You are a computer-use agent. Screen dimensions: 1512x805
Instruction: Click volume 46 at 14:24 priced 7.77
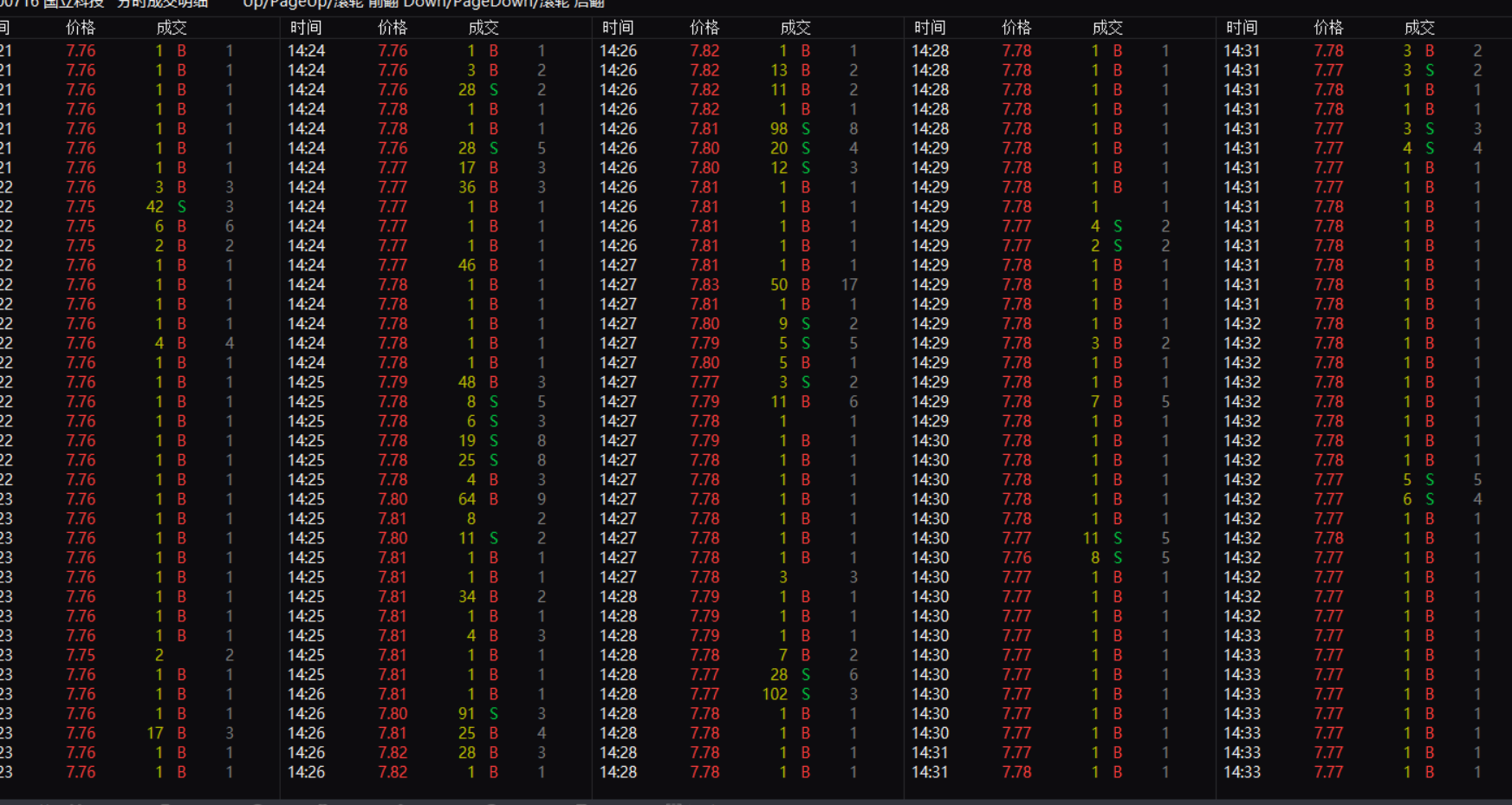coord(467,265)
